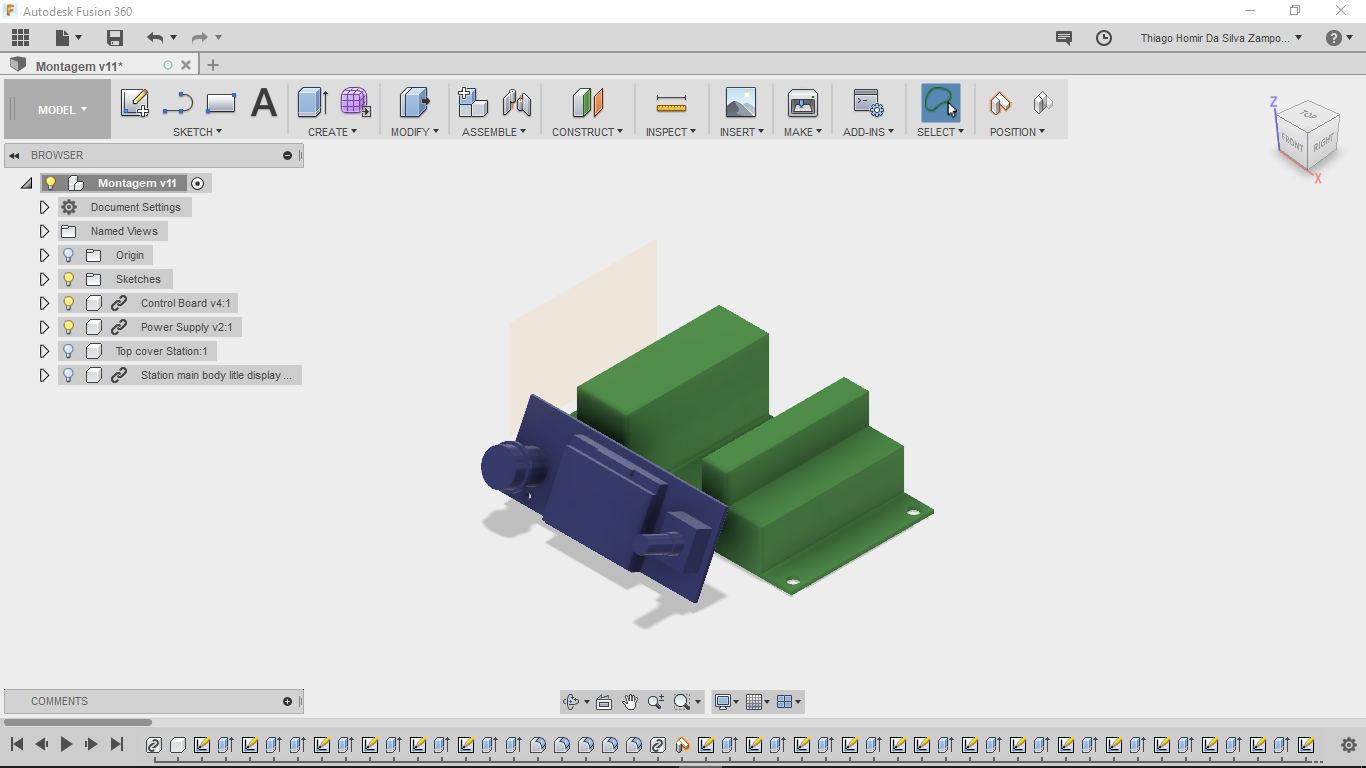Open the user account menu

point(1221,38)
